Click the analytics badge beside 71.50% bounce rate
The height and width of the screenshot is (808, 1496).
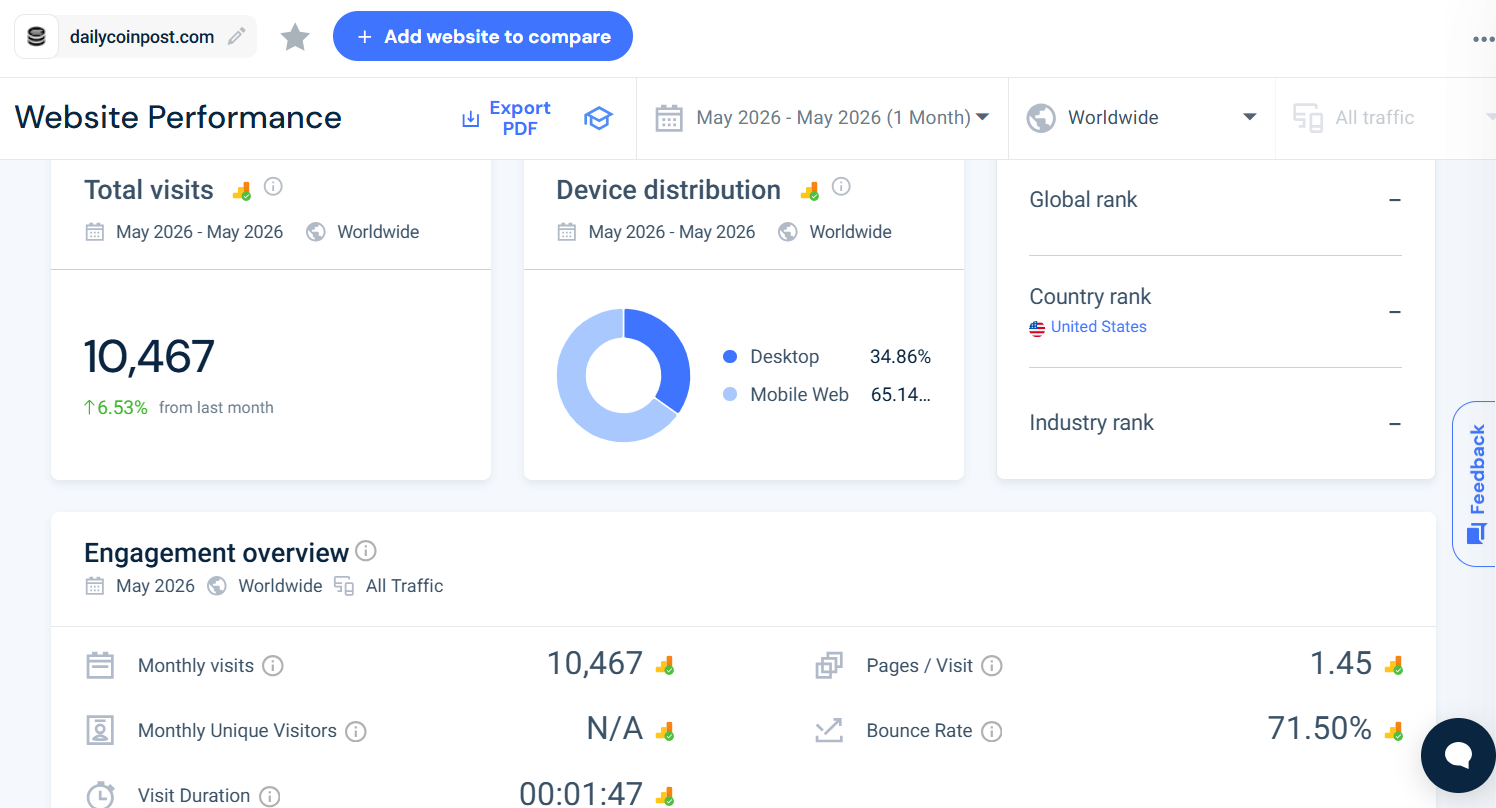click(1394, 731)
